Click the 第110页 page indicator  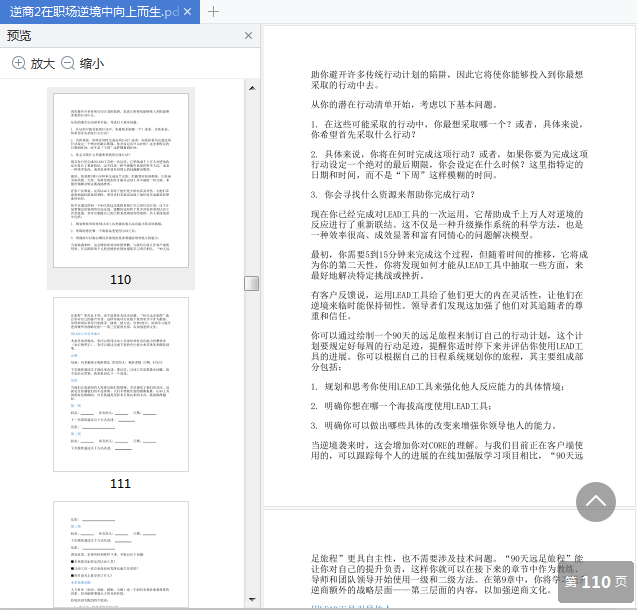click(x=596, y=582)
